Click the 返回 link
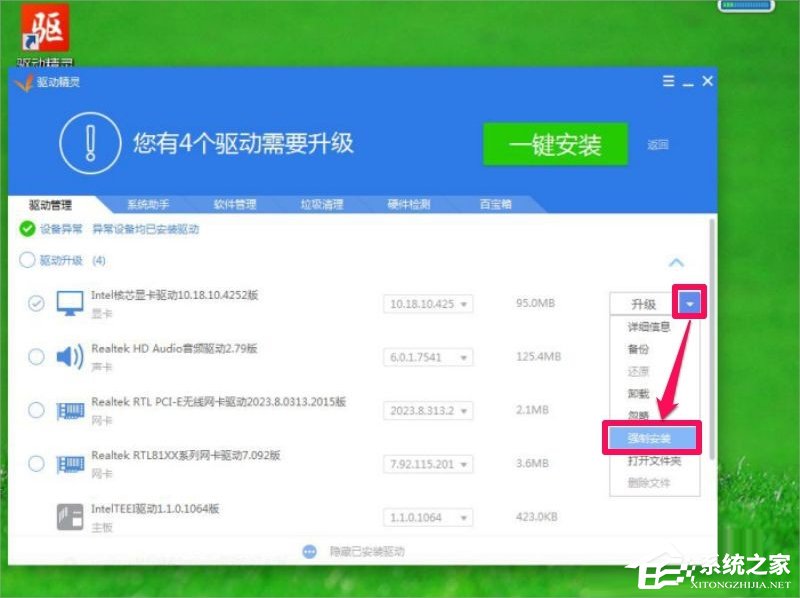Viewport: 800px width, 598px height. point(658,143)
